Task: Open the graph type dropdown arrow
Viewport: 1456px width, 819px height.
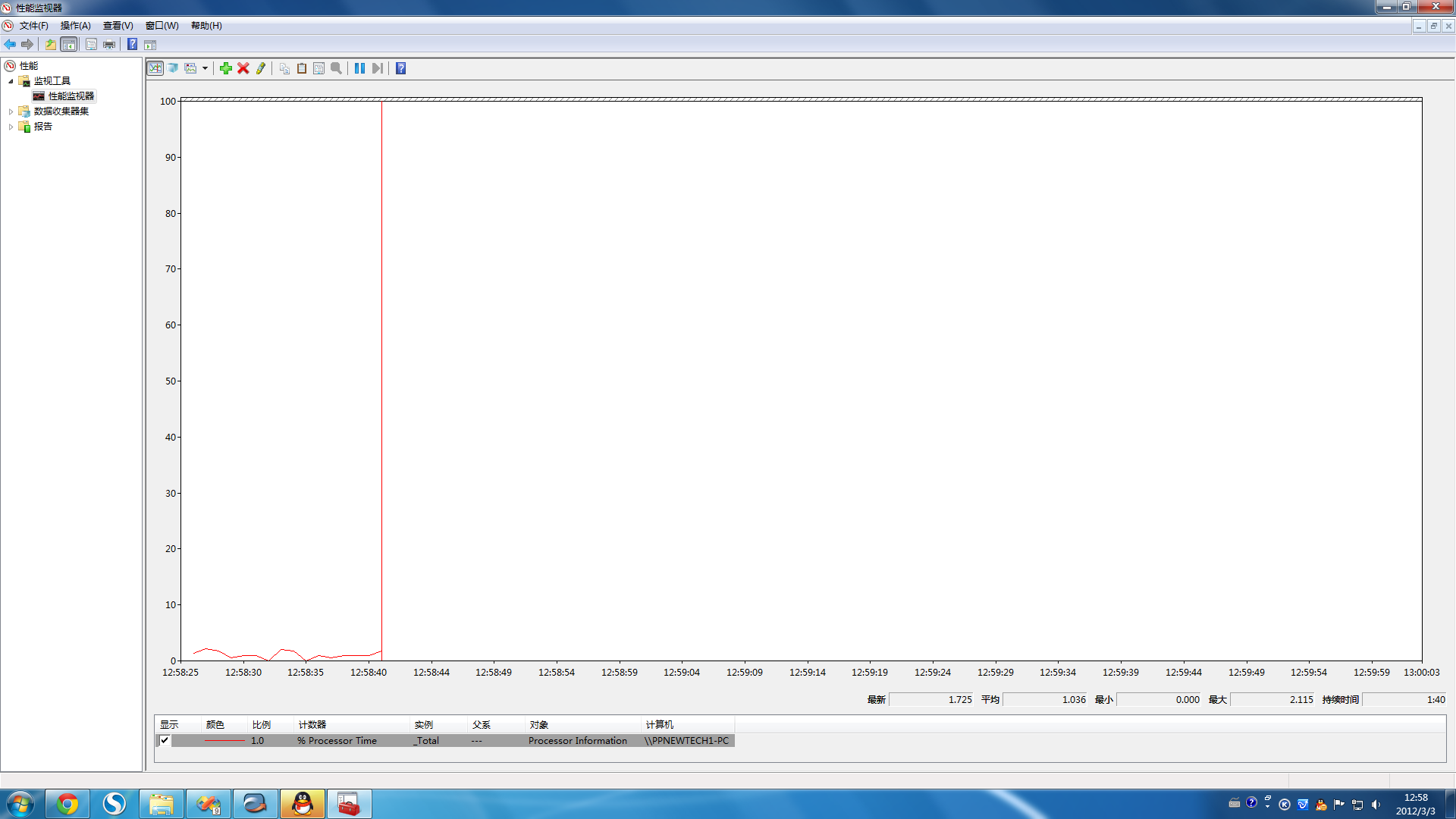Action: pos(205,68)
